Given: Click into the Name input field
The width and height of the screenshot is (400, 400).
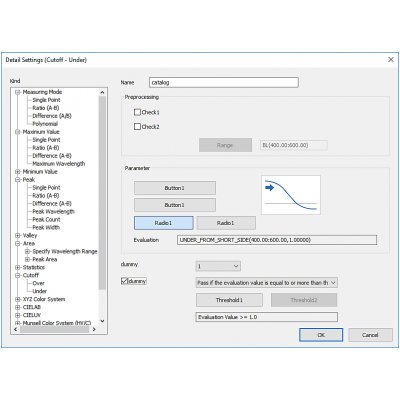Looking at the screenshot, I should point(224,82).
